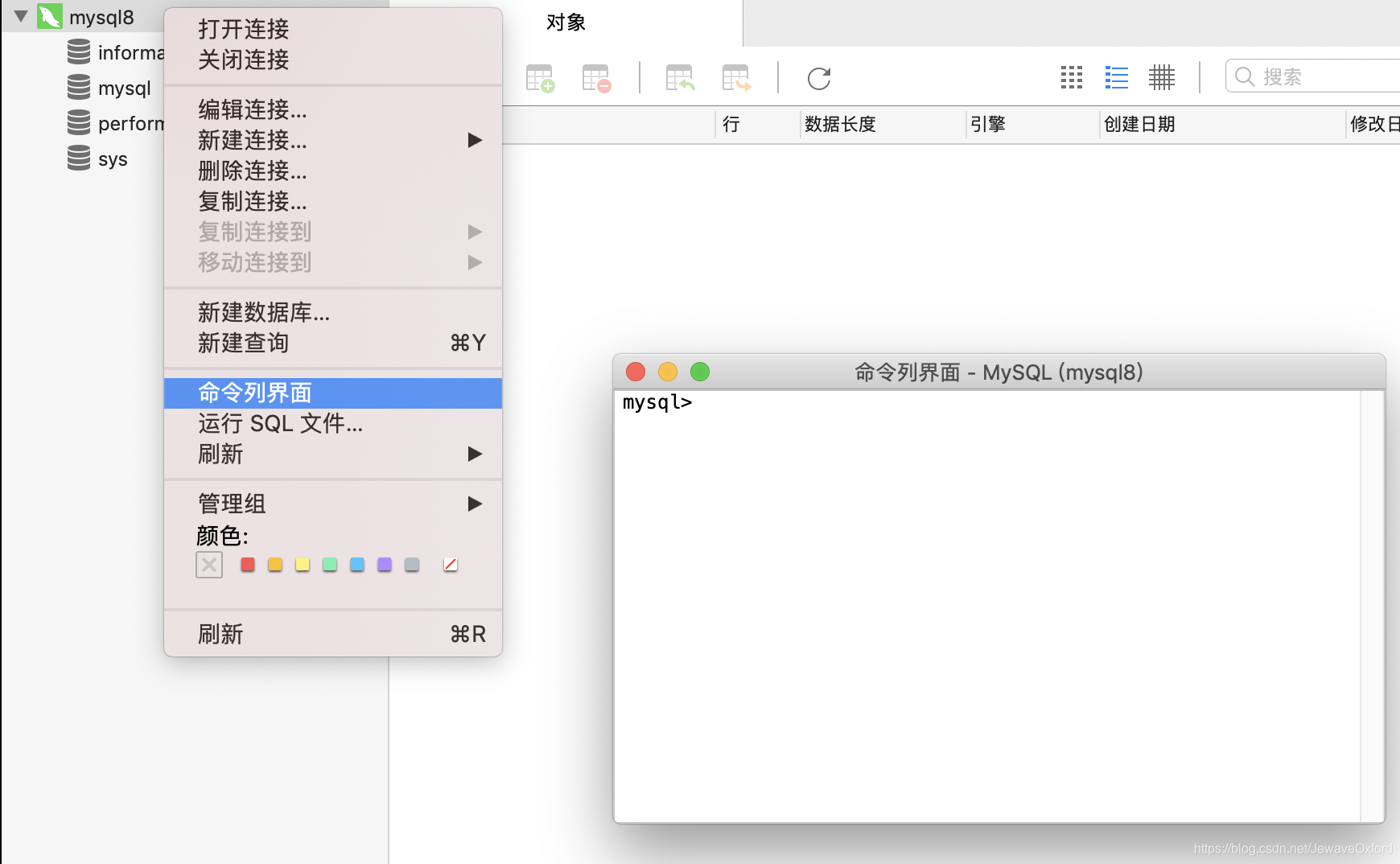Switch to detail view mode
The width and height of the screenshot is (1400, 864).
pyautogui.click(x=1163, y=77)
